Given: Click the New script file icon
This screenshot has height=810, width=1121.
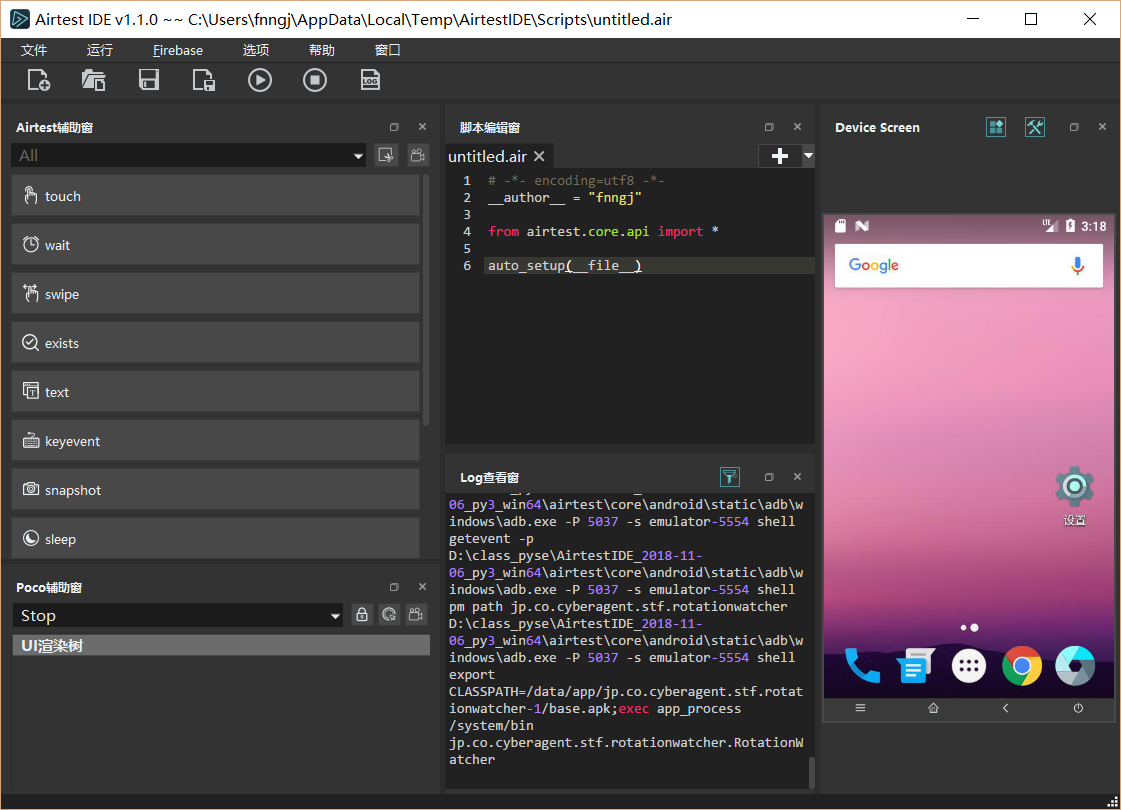Looking at the screenshot, I should pyautogui.click(x=39, y=81).
